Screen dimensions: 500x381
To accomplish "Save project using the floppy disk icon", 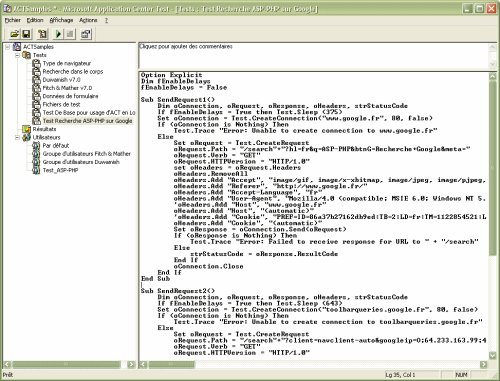I will pos(26,34).
